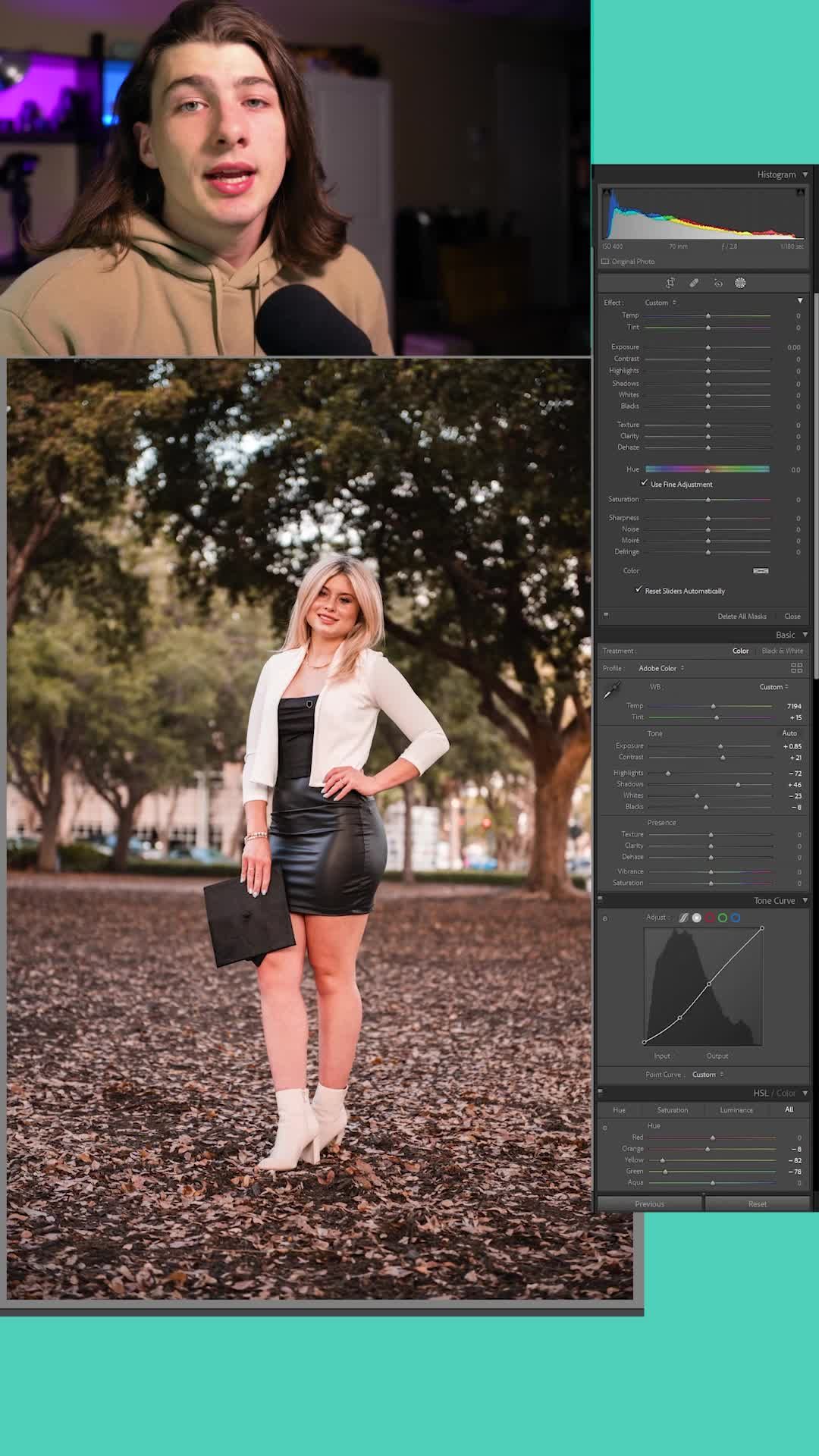Select the Green channel curve
This screenshot has width=819, height=1456.
pos(723,918)
